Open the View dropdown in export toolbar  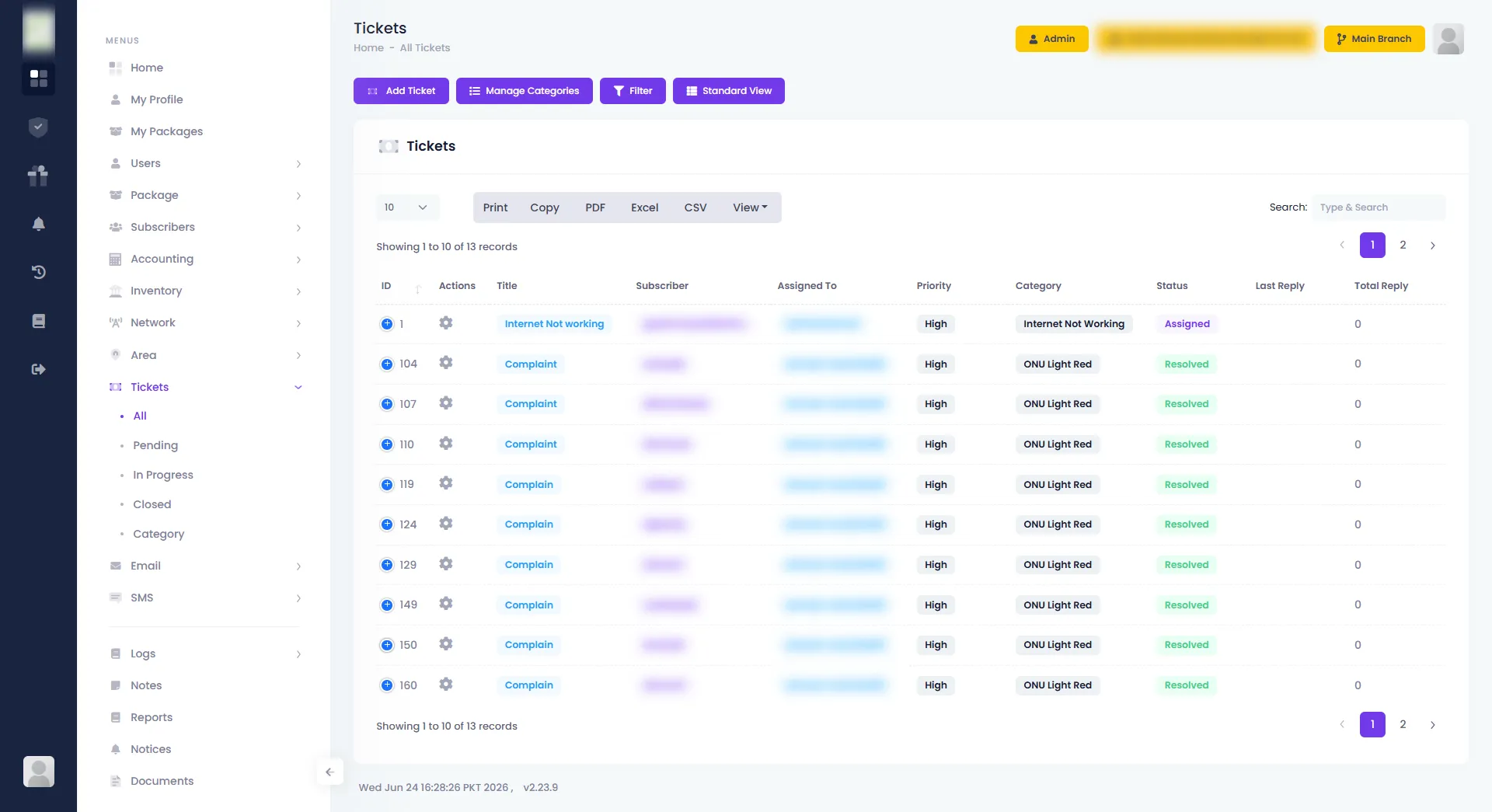tap(750, 207)
